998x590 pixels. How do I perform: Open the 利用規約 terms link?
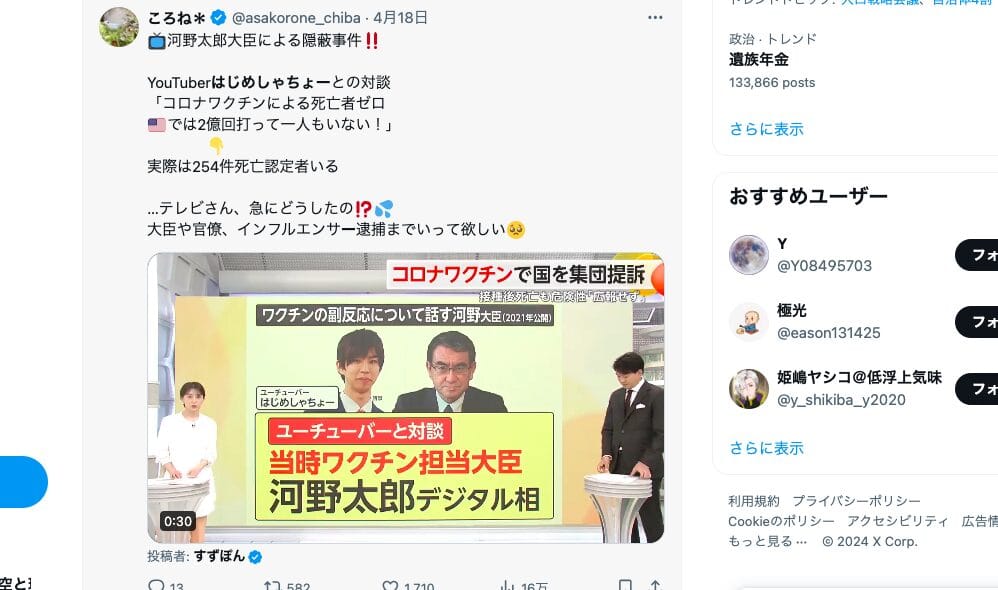(x=754, y=501)
